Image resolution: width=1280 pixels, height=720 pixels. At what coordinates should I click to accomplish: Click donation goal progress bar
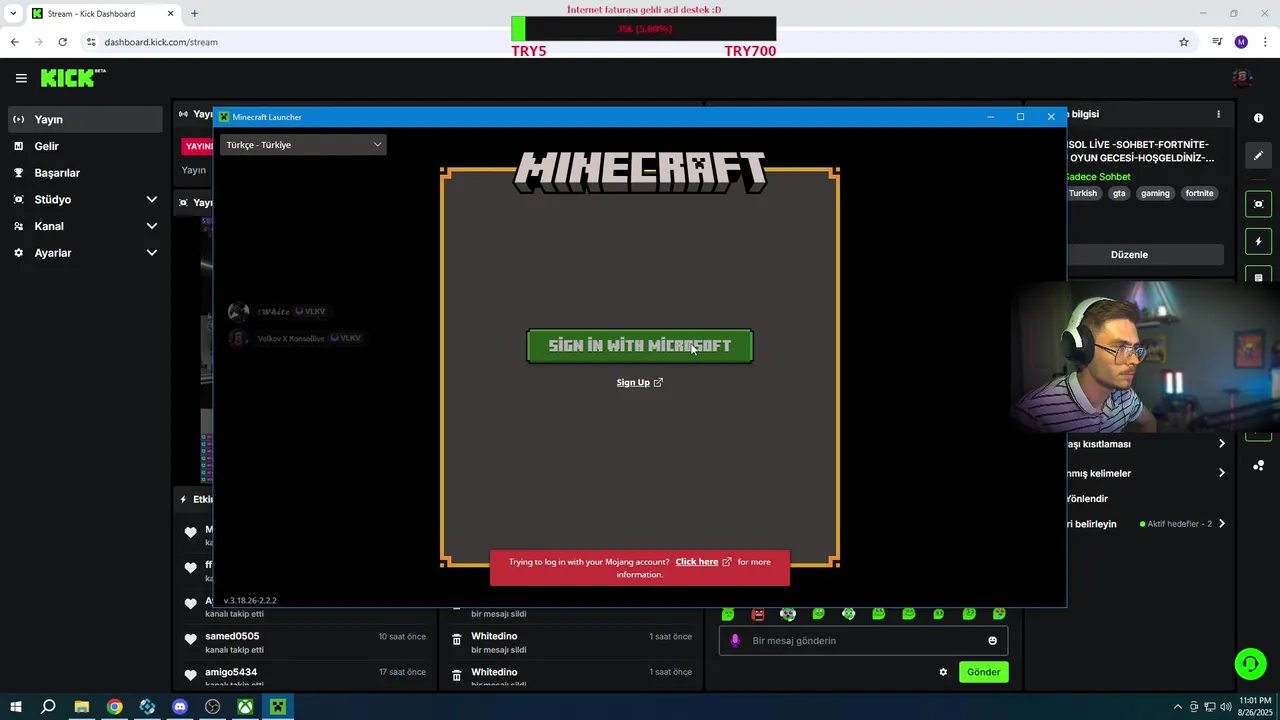point(643,29)
